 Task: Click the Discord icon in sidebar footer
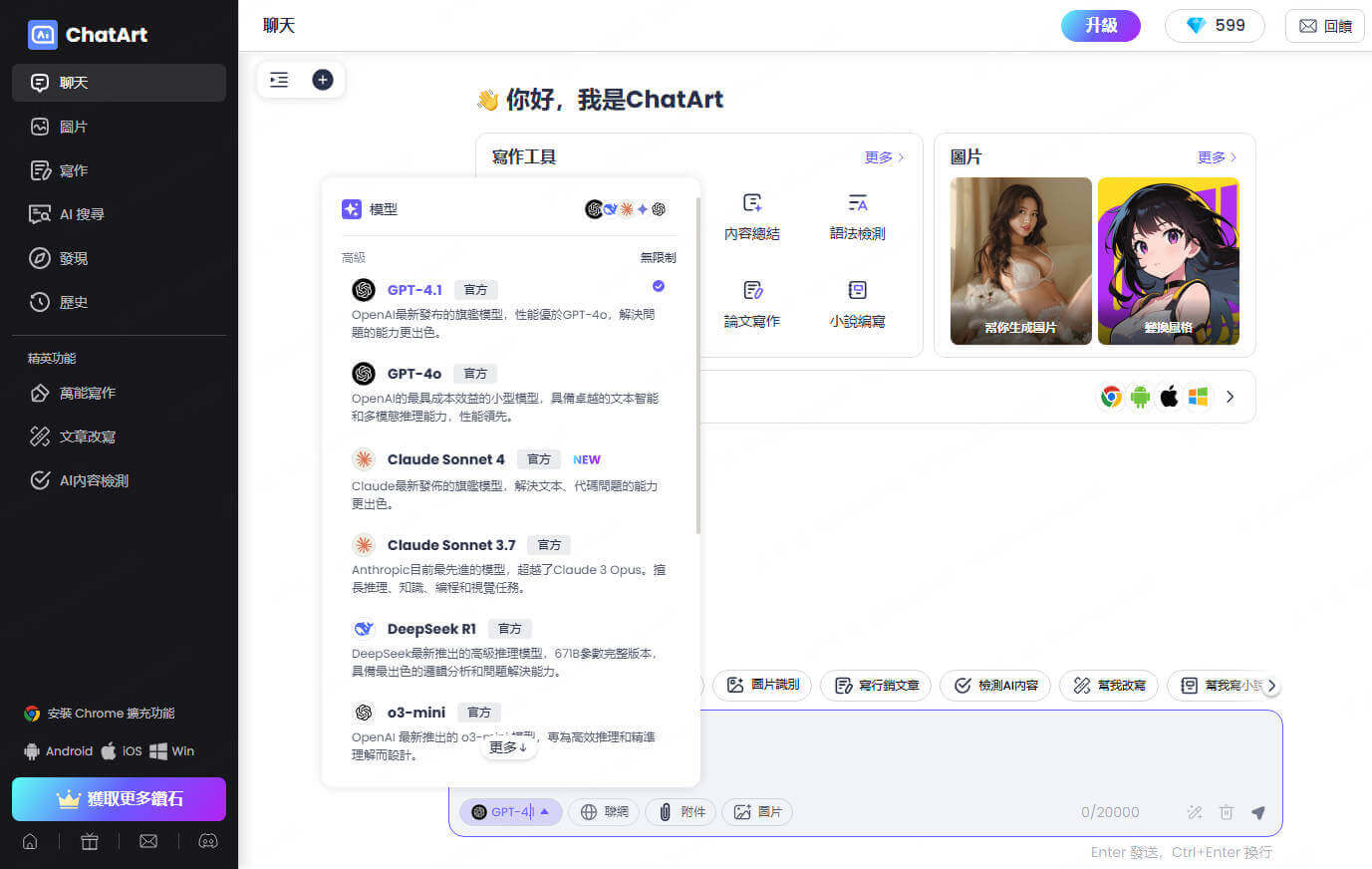(208, 841)
